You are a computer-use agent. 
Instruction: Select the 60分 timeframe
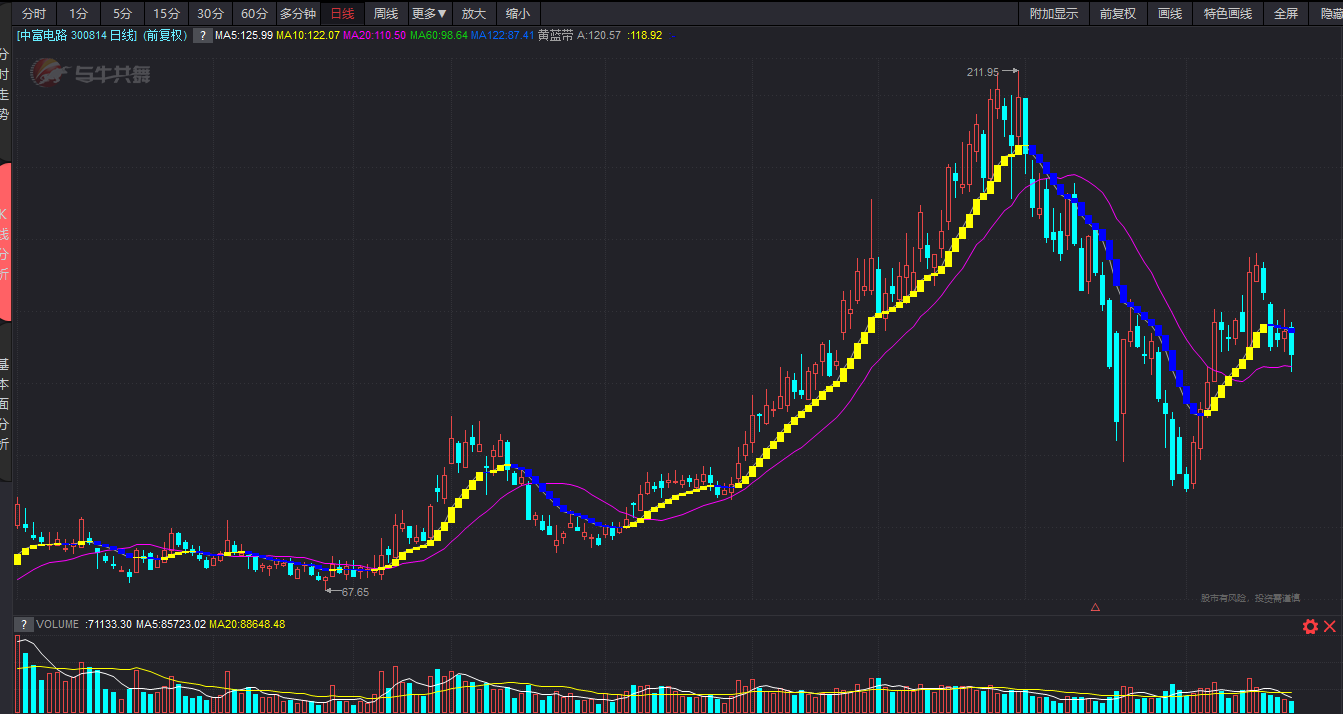point(254,13)
